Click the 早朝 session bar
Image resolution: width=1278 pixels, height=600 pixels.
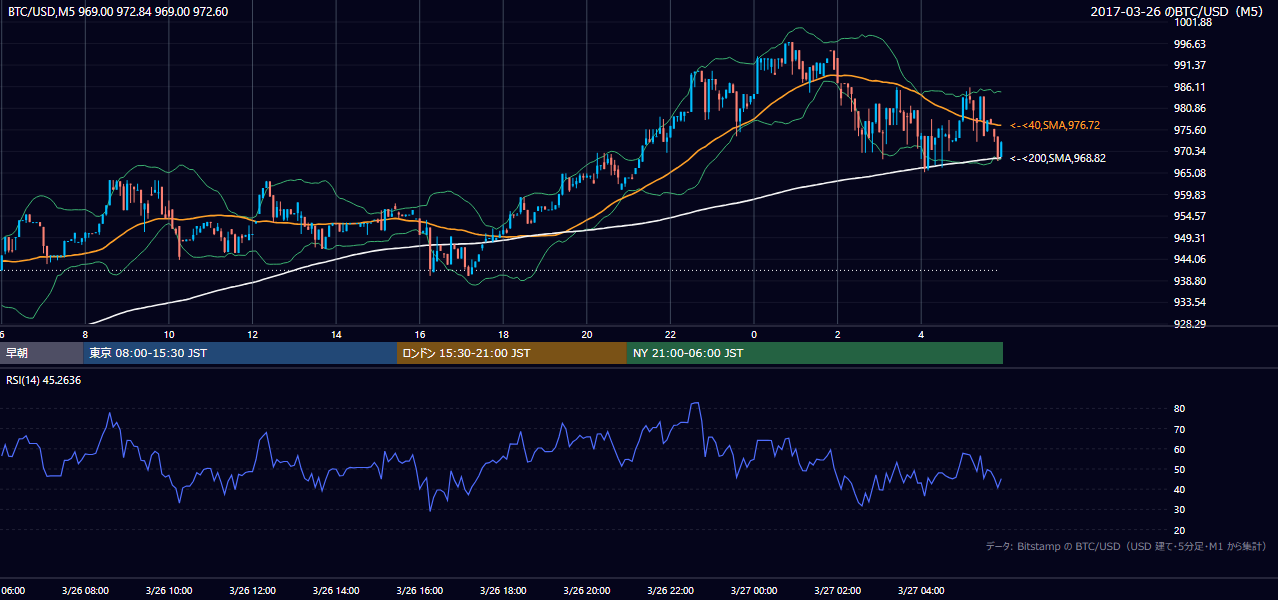[x=41, y=353]
